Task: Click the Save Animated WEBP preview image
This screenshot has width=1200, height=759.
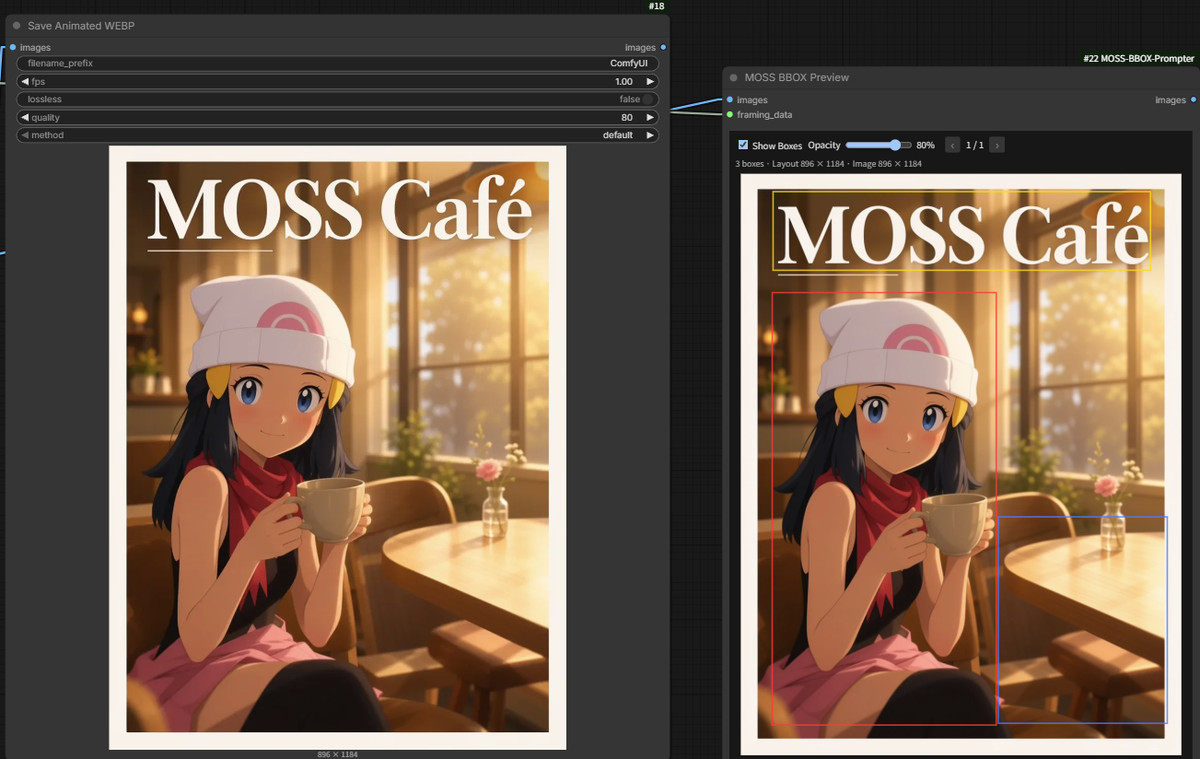Action: [x=338, y=447]
